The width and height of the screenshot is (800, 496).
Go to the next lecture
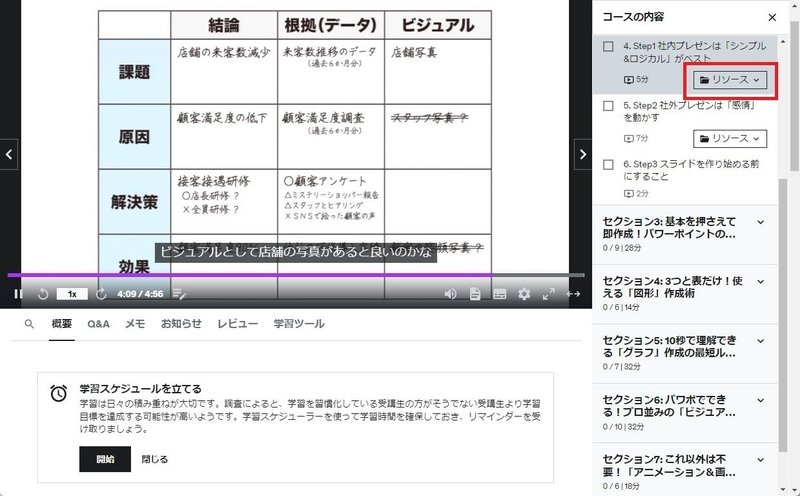click(x=583, y=154)
